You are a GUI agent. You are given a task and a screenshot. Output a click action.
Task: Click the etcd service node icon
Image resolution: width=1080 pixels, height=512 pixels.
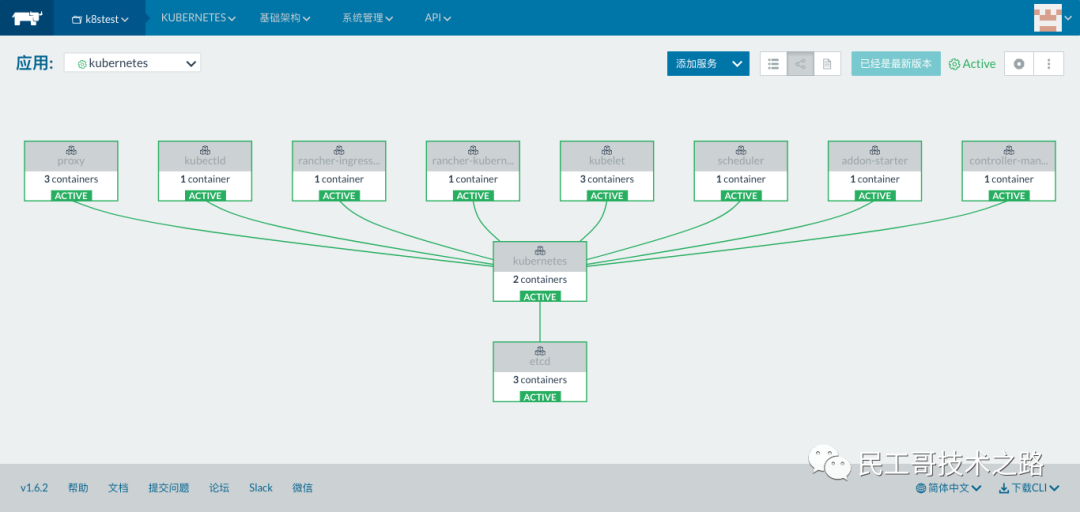click(540, 351)
